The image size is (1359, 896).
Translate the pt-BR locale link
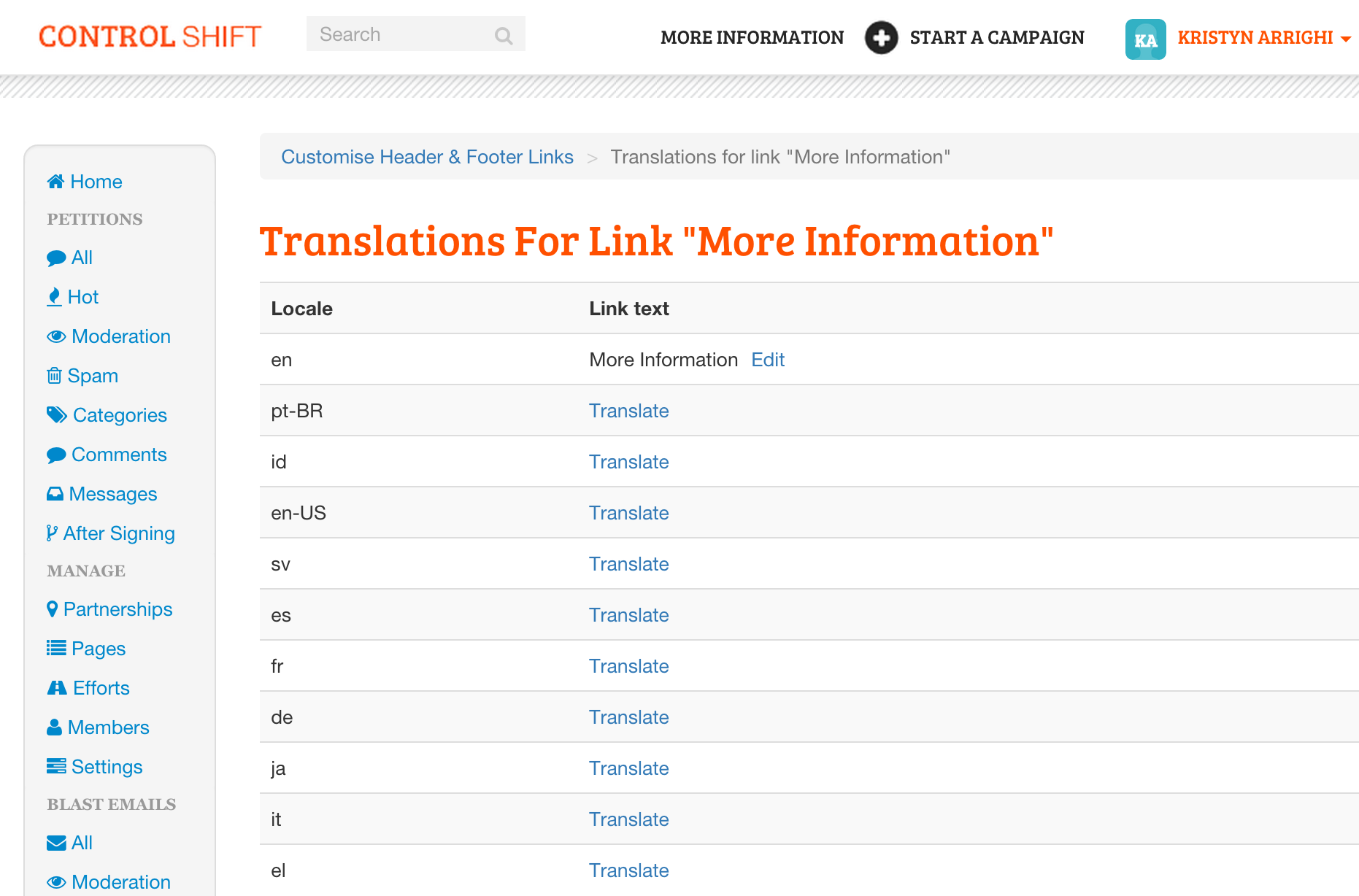point(629,411)
